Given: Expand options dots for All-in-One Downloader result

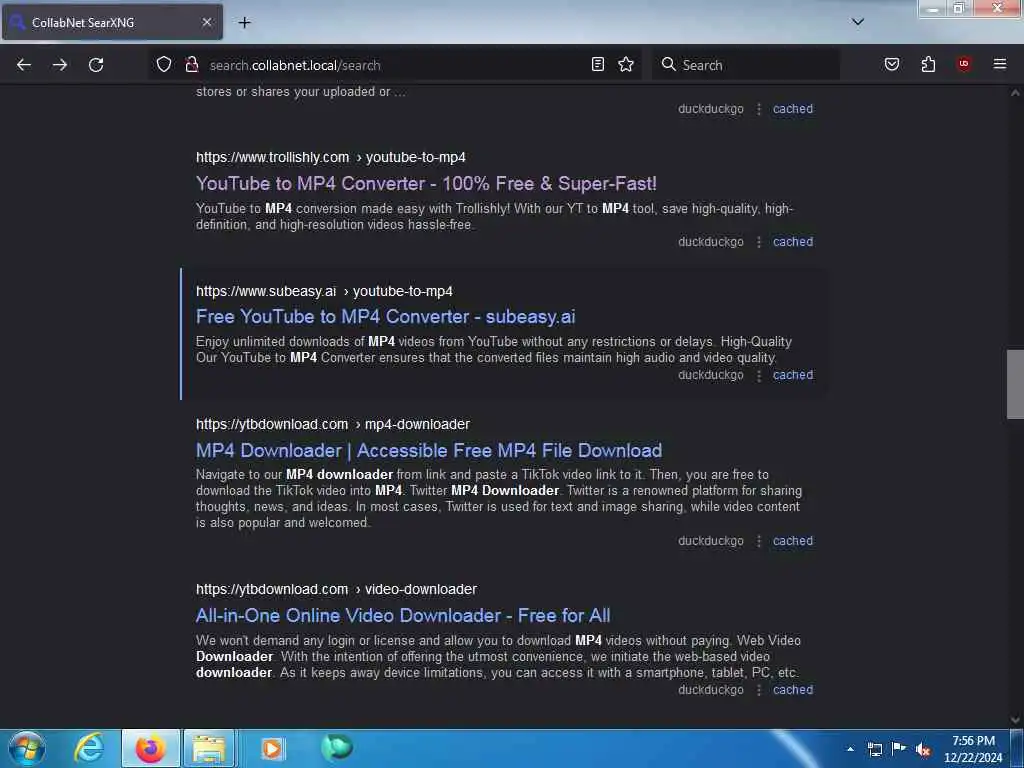Looking at the screenshot, I should point(759,690).
